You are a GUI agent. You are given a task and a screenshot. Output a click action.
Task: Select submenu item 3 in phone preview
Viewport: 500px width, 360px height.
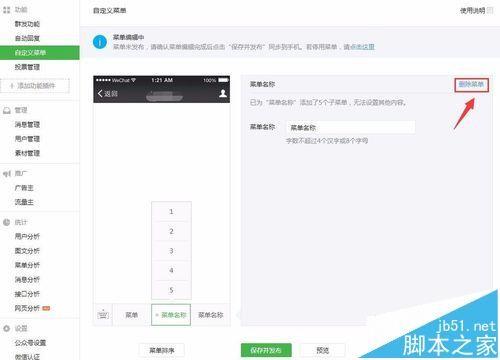(171, 251)
